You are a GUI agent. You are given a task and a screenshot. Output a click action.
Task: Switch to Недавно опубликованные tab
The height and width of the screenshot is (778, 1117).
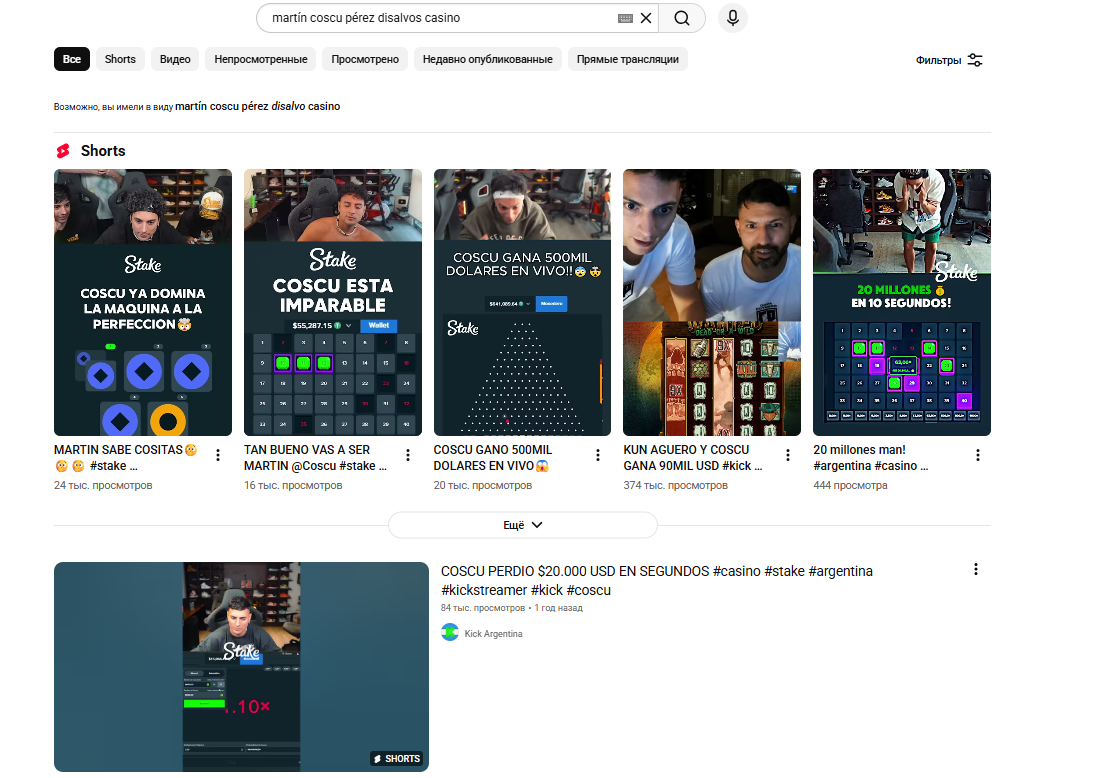coord(487,59)
